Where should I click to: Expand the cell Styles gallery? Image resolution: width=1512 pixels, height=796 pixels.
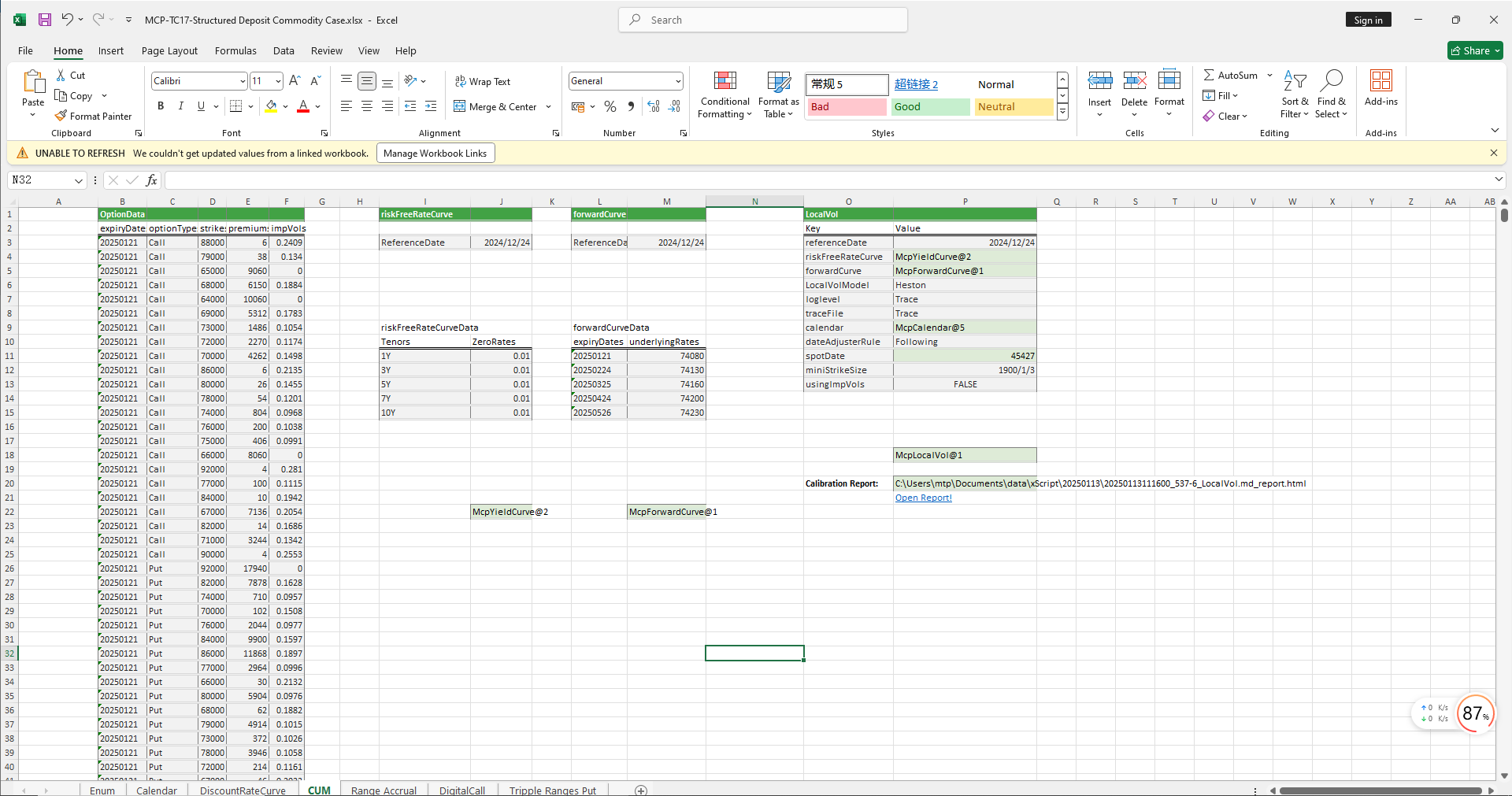(1062, 112)
